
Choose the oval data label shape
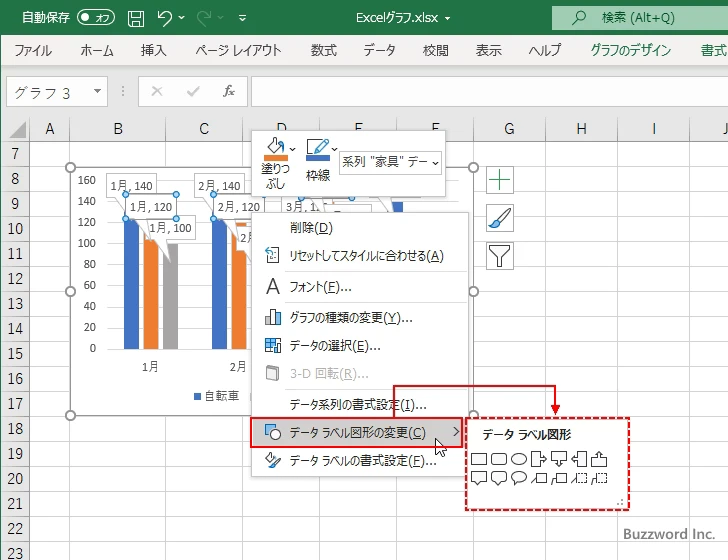(x=519, y=459)
